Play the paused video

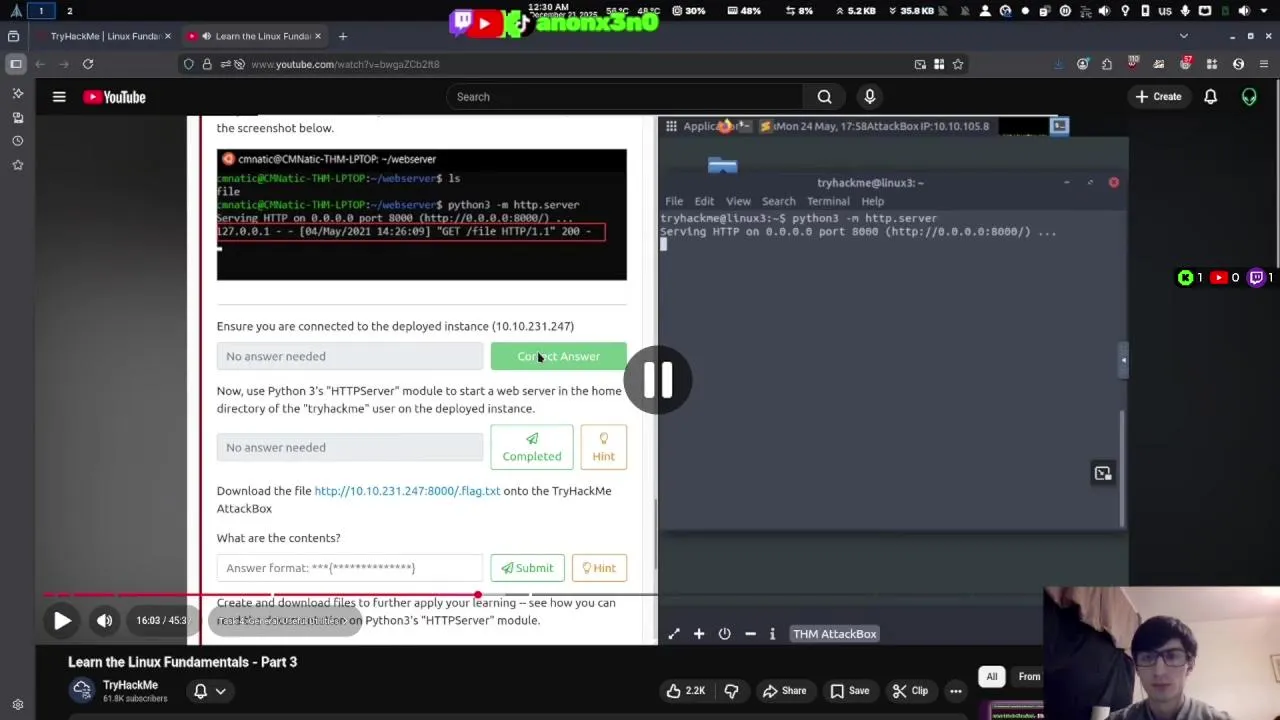click(x=62, y=621)
